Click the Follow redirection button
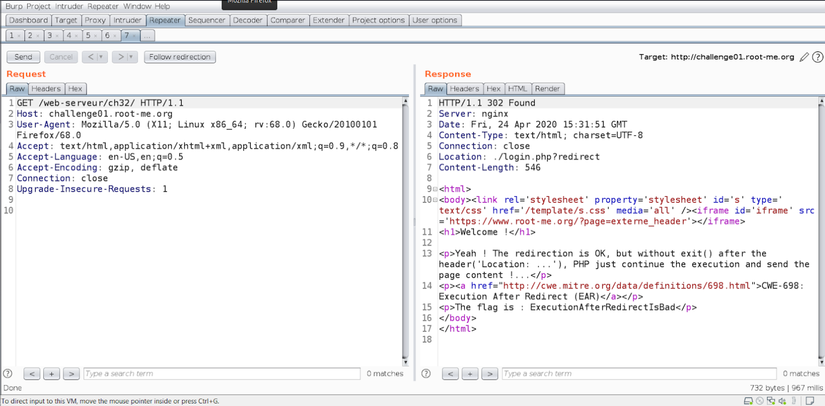The width and height of the screenshot is (825, 406). 179,57
